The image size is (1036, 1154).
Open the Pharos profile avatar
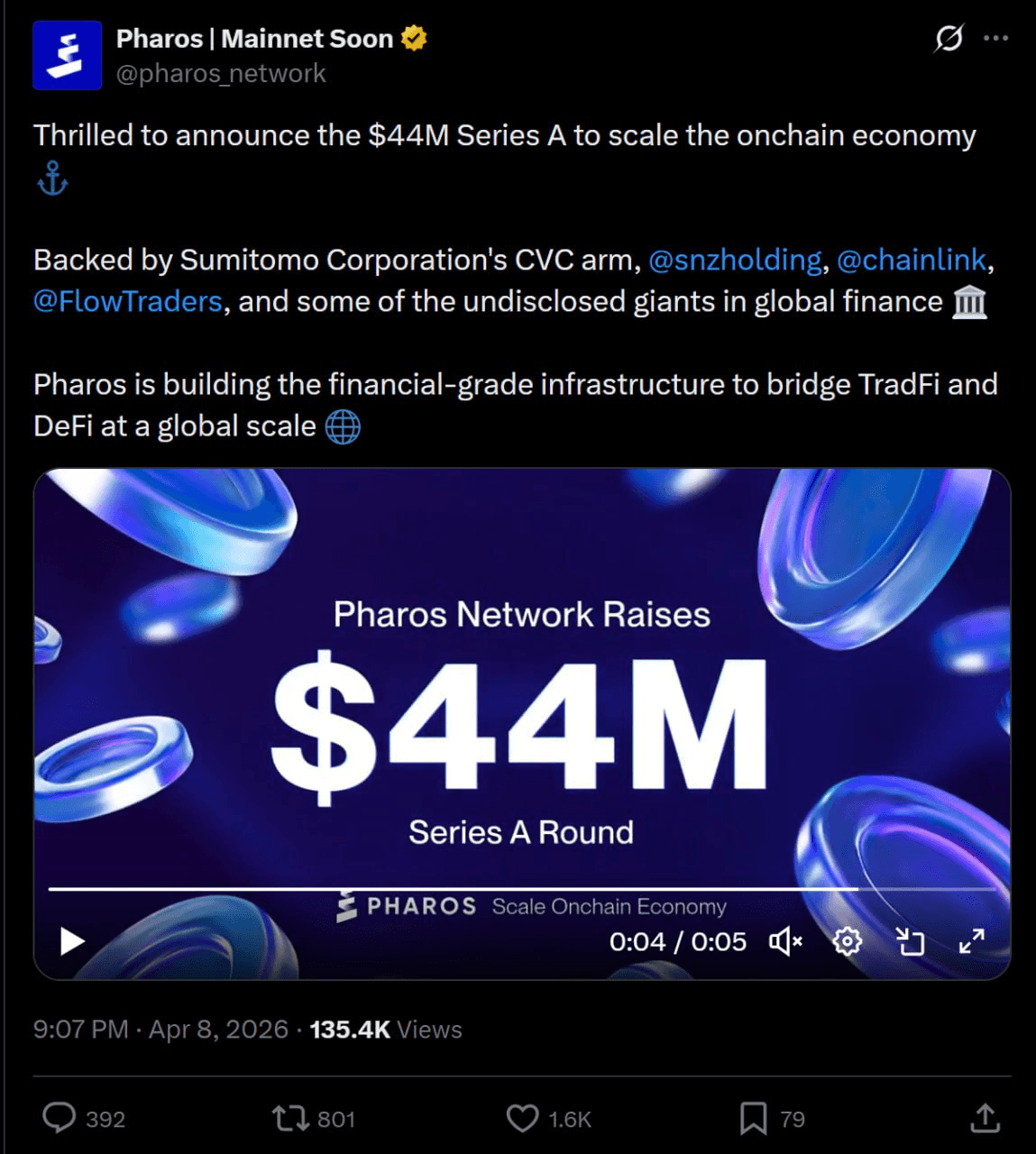tap(67, 56)
